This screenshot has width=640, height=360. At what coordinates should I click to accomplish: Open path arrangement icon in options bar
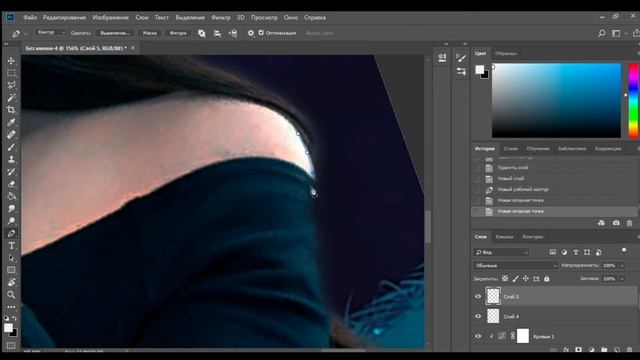(x=233, y=33)
